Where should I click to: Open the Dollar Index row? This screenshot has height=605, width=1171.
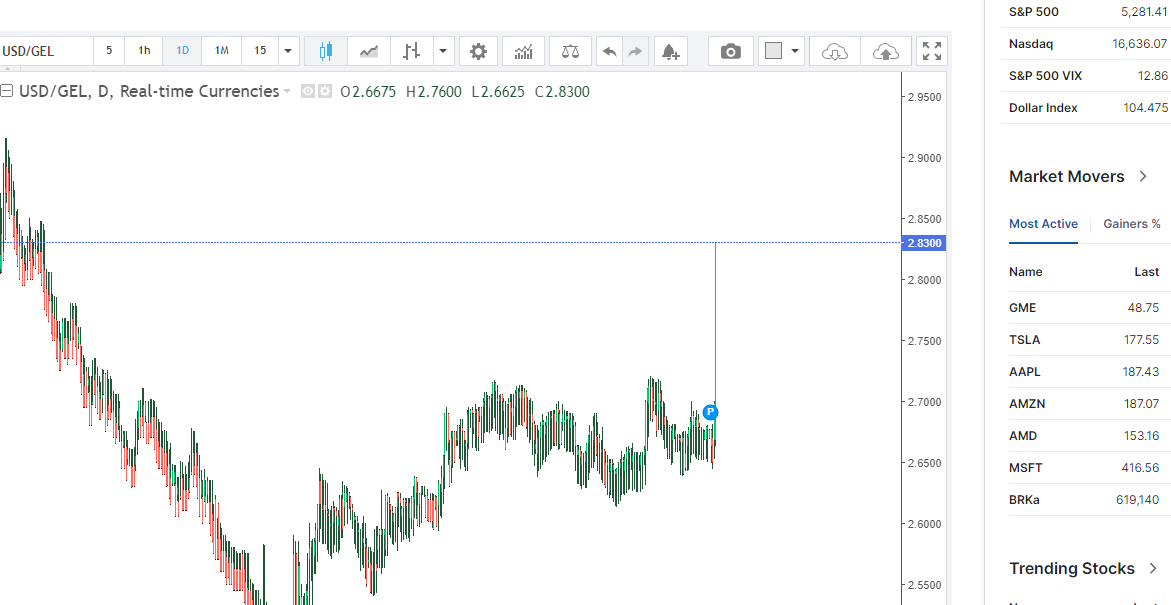pos(1086,108)
